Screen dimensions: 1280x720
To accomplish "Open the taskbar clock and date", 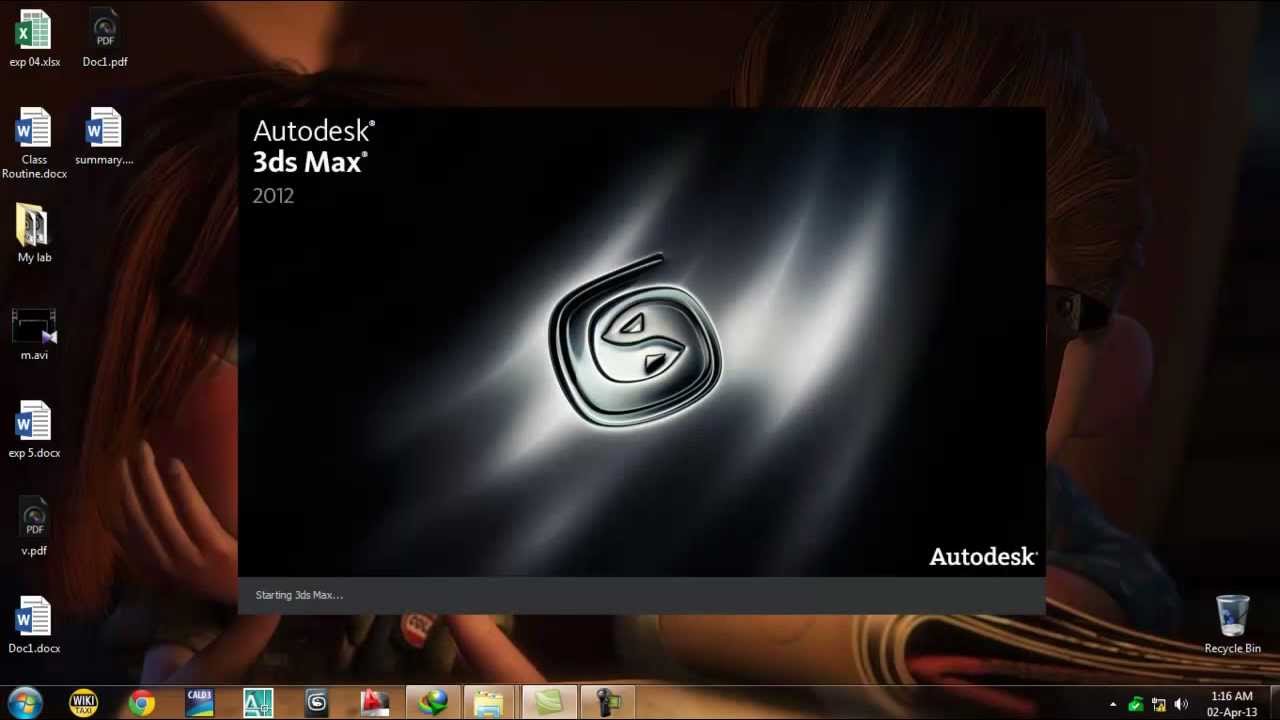I will 1231,704.
